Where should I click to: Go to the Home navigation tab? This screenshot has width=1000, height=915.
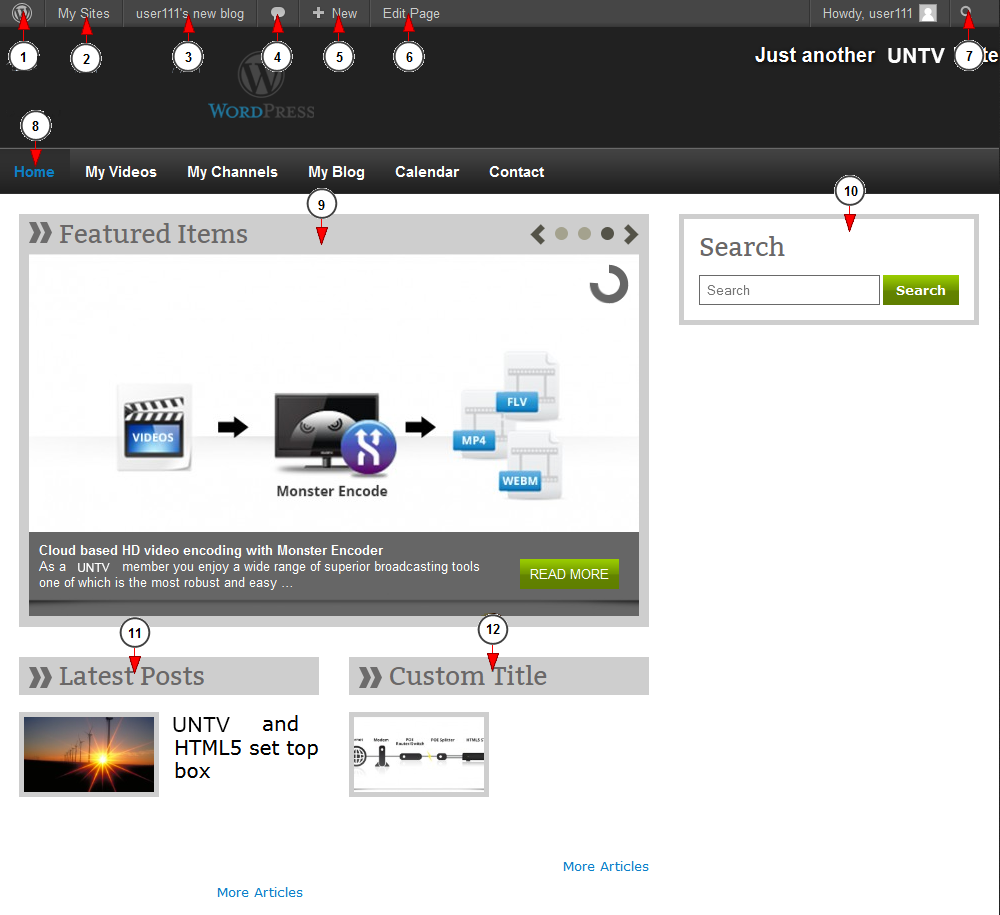34,172
